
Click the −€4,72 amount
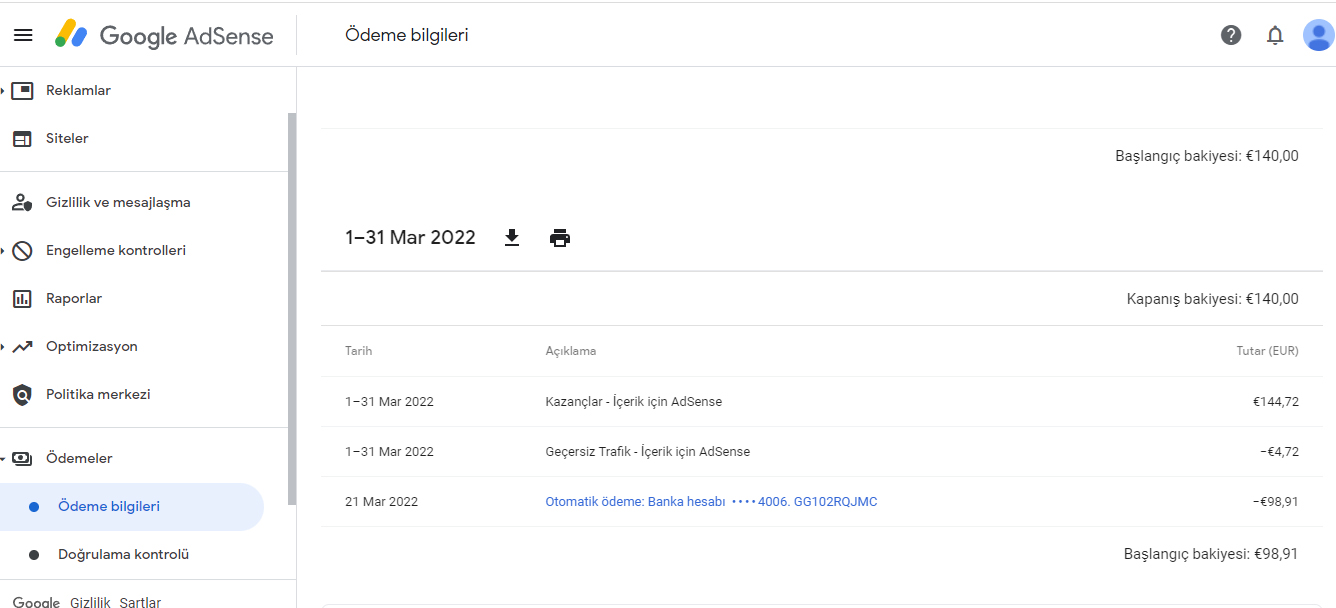(1279, 452)
